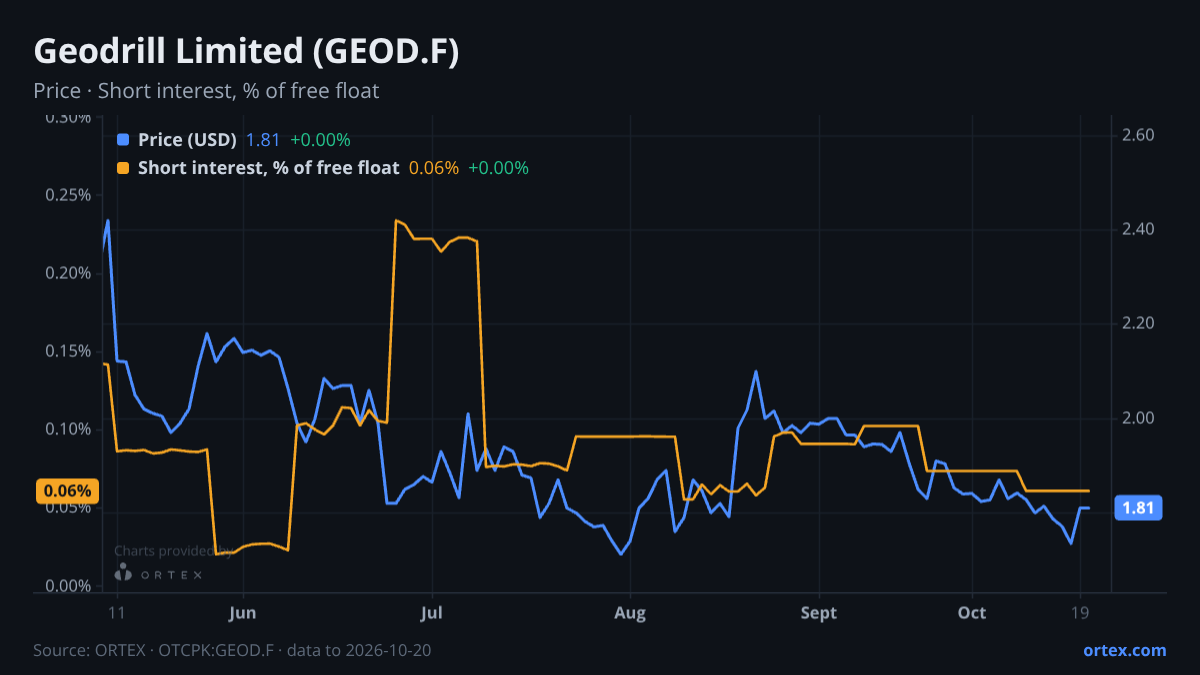Viewport: 1200px width, 675px height.
Task: Click the 0.00% left axis label
Action: point(66,585)
